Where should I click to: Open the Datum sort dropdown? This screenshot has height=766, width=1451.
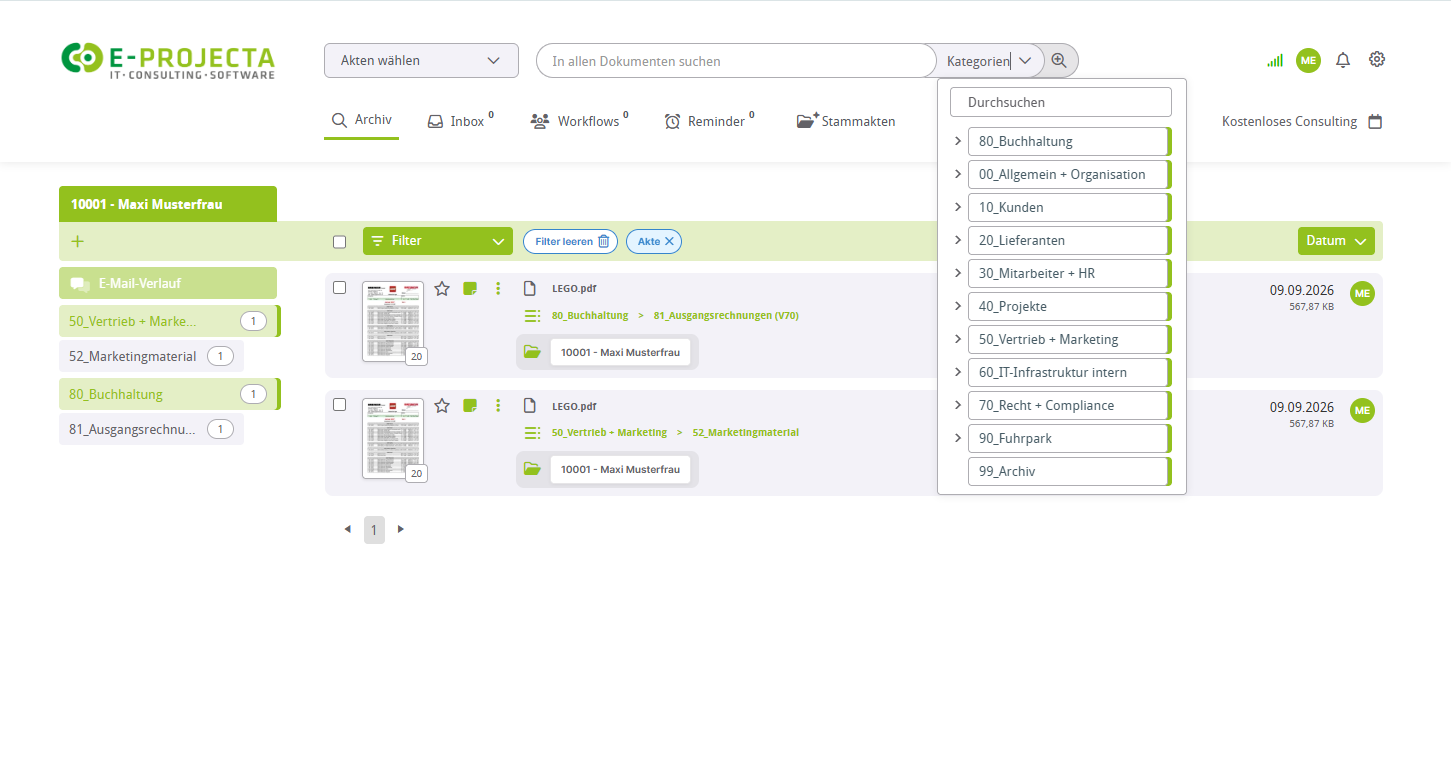1336,241
